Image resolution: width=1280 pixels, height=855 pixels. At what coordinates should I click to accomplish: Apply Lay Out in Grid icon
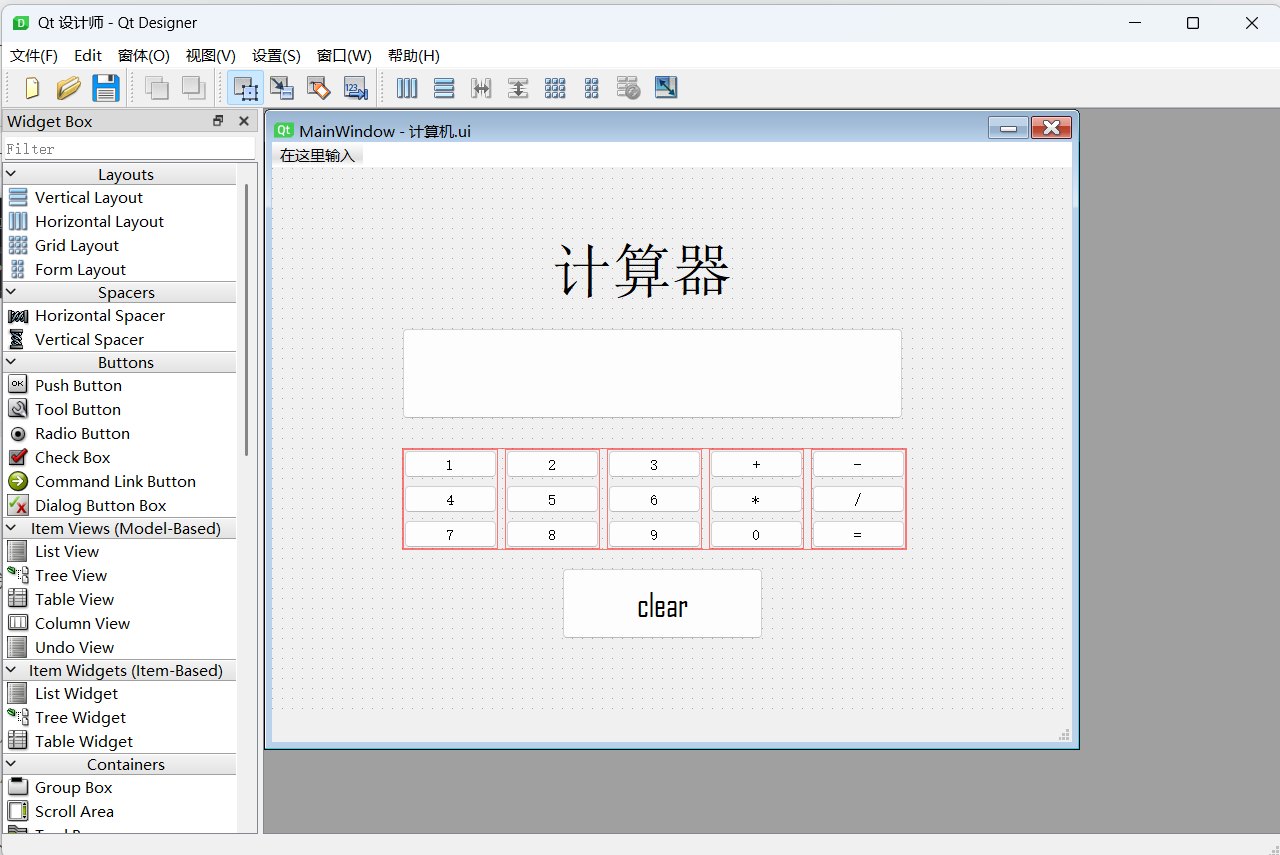point(555,88)
